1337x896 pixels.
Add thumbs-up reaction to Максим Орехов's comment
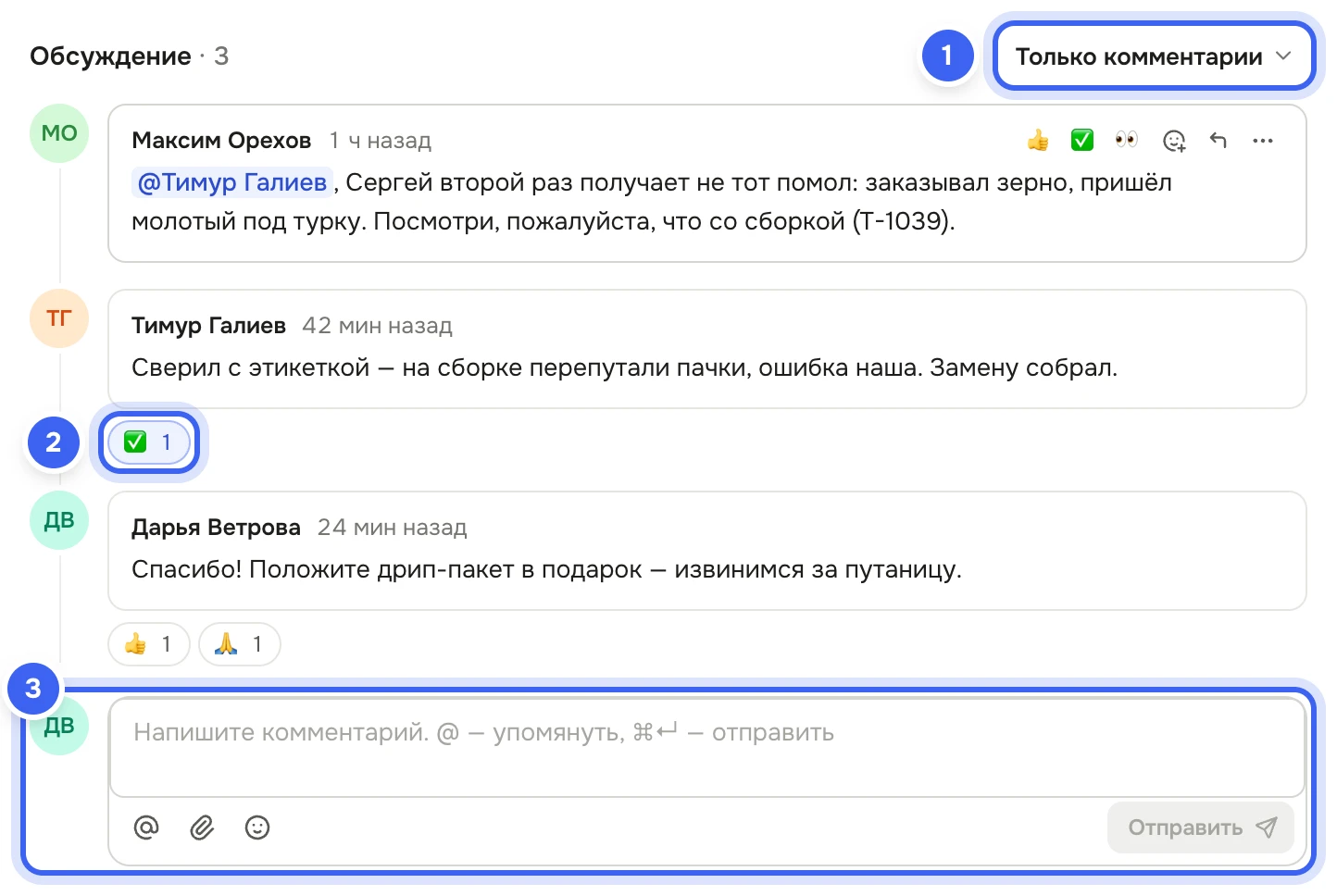pos(1038,141)
